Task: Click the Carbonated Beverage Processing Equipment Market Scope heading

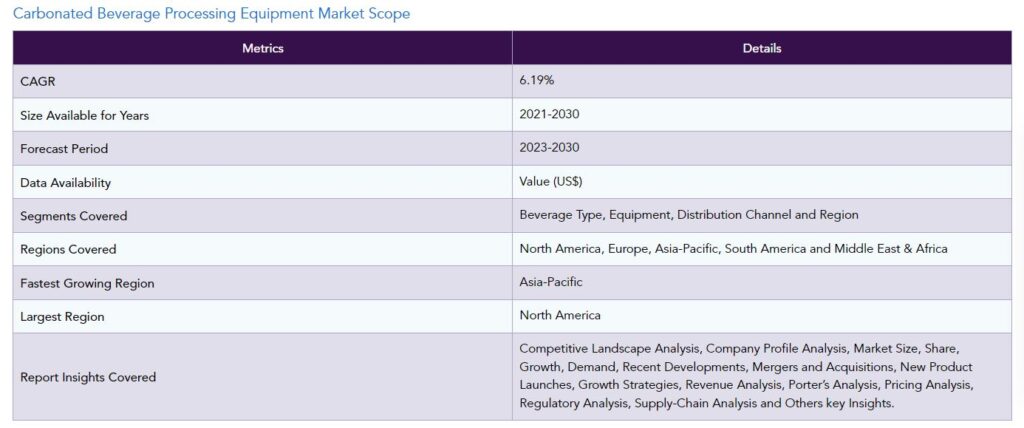Action: (212, 14)
